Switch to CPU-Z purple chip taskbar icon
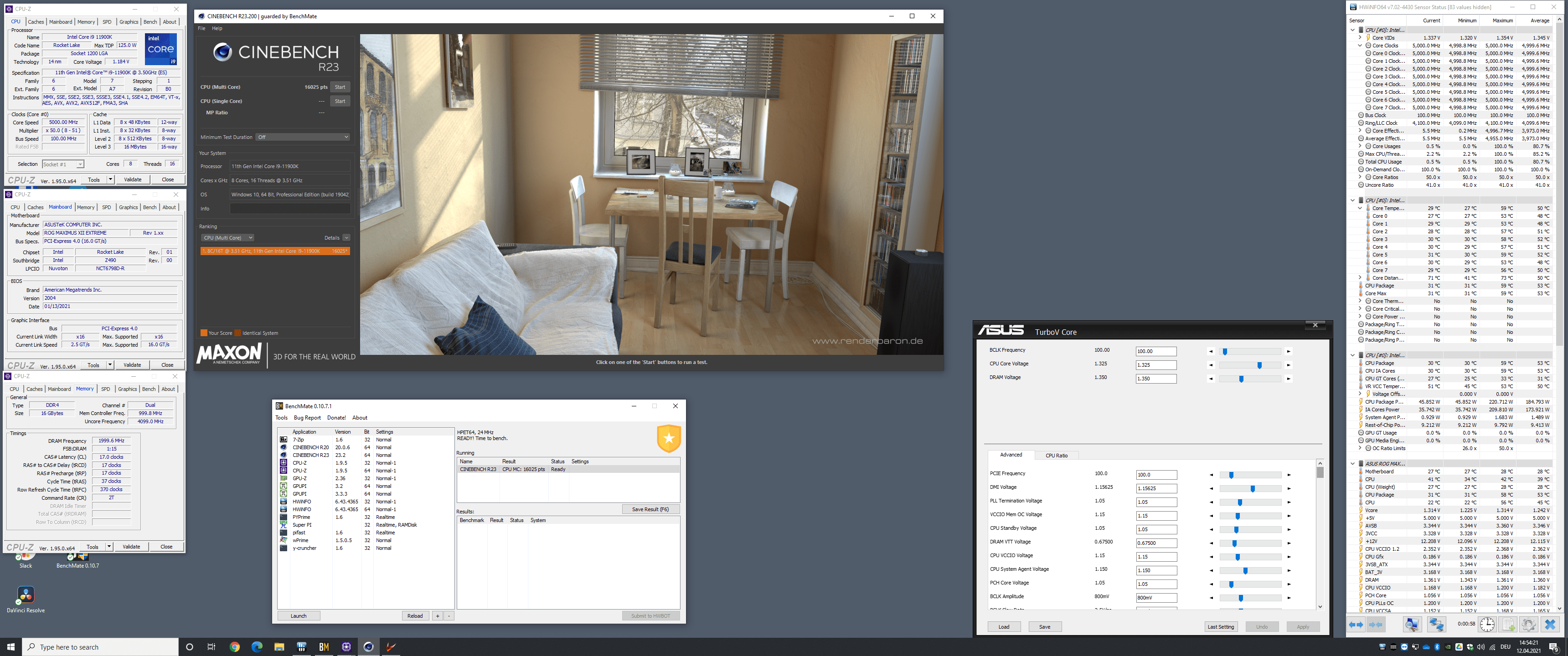The height and width of the screenshot is (656, 1568). [x=346, y=647]
